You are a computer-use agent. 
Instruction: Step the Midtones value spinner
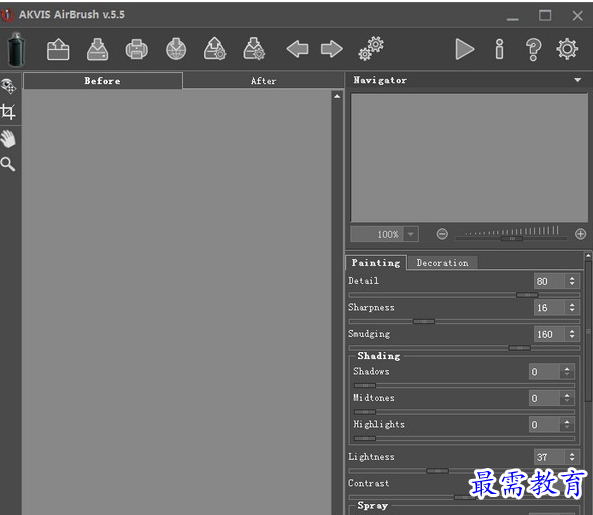[567, 398]
